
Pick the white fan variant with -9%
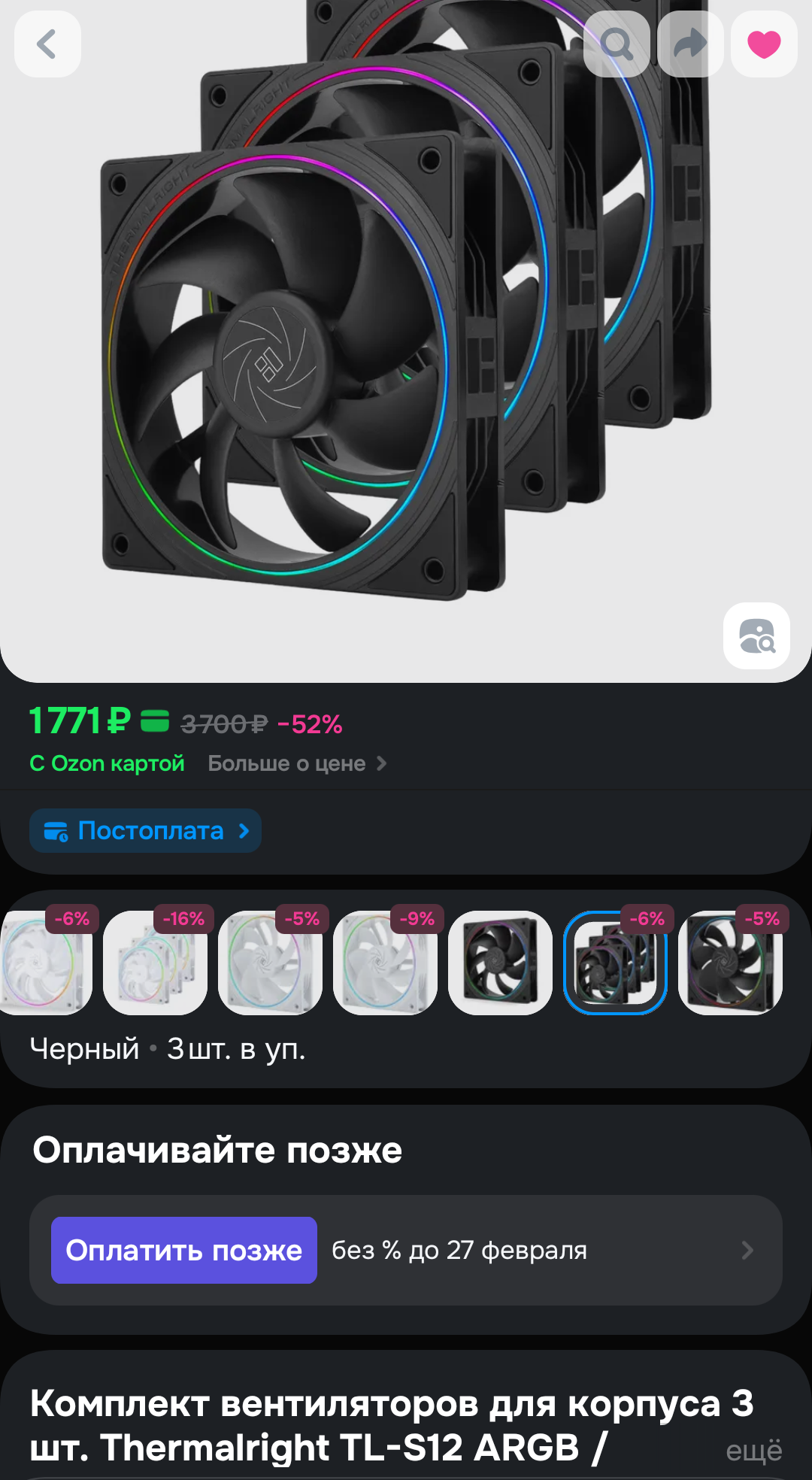[385, 963]
